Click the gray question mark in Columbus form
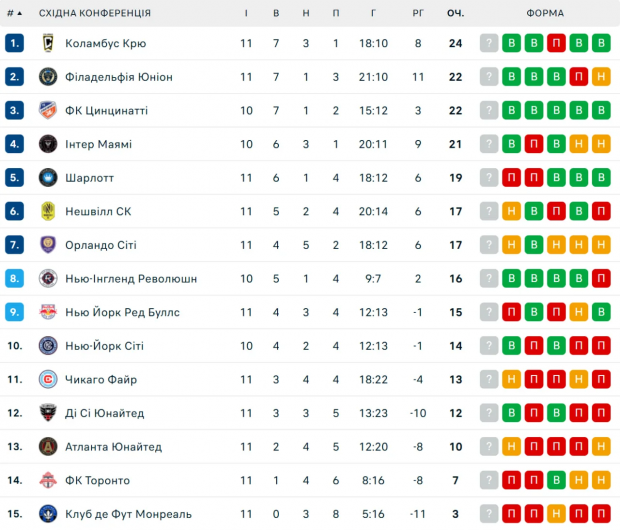Image resolution: width=620 pixels, height=530 pixels. point(489,43)
